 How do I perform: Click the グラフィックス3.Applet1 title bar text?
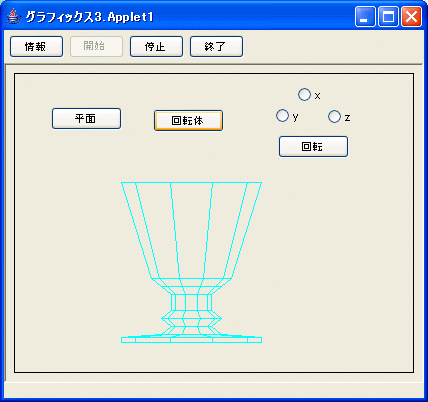click(x=89, y=17)
